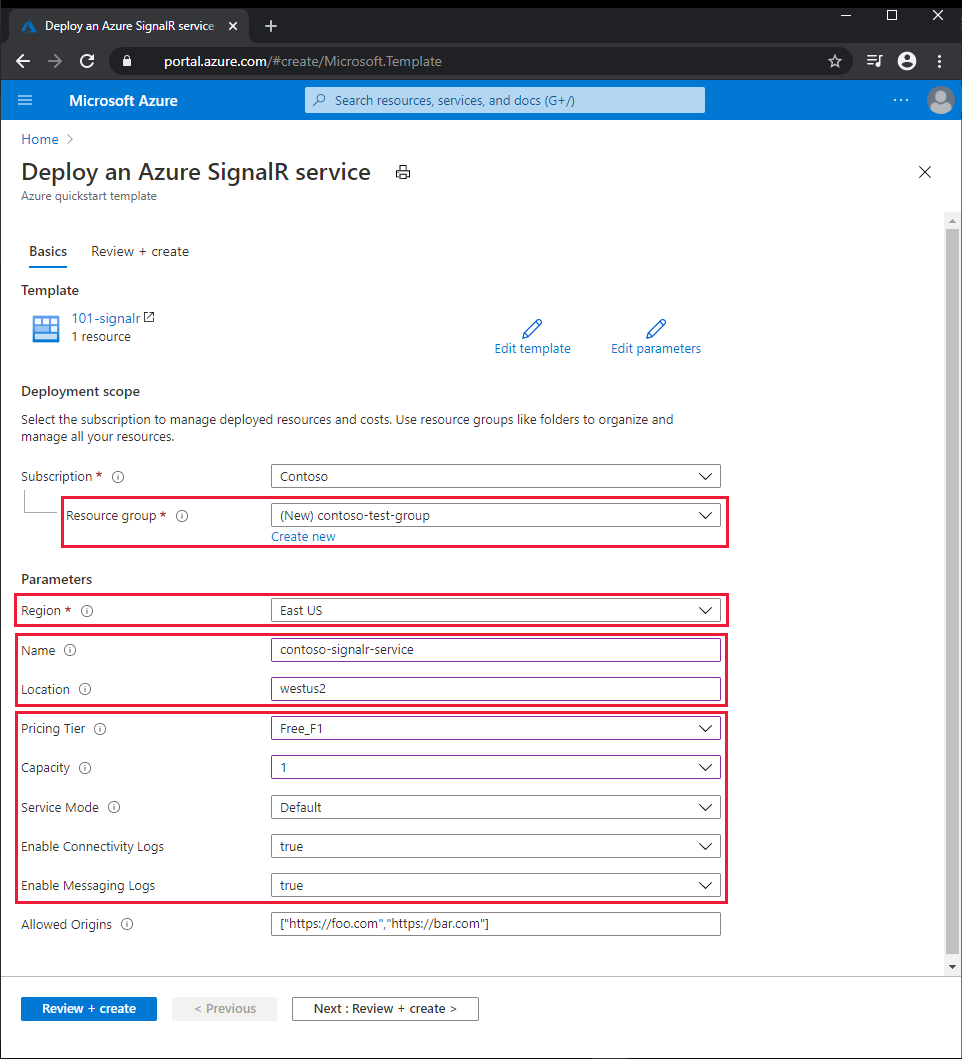The width and height of the screenshot is (962, 1059).
Task: Open the Service Mode dropdown
Action: [x=496, y=807]
